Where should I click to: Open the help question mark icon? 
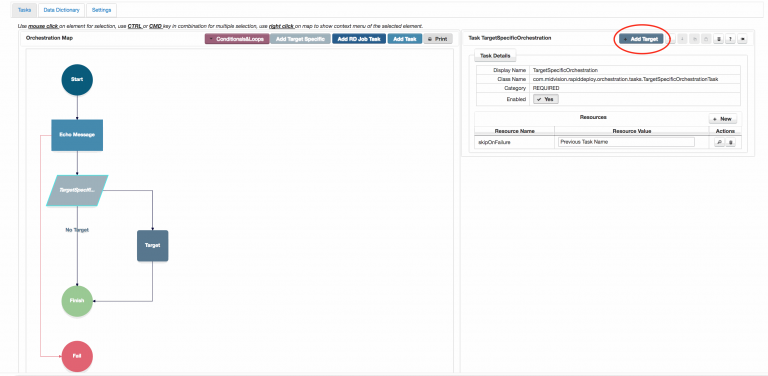coord(730,39)
